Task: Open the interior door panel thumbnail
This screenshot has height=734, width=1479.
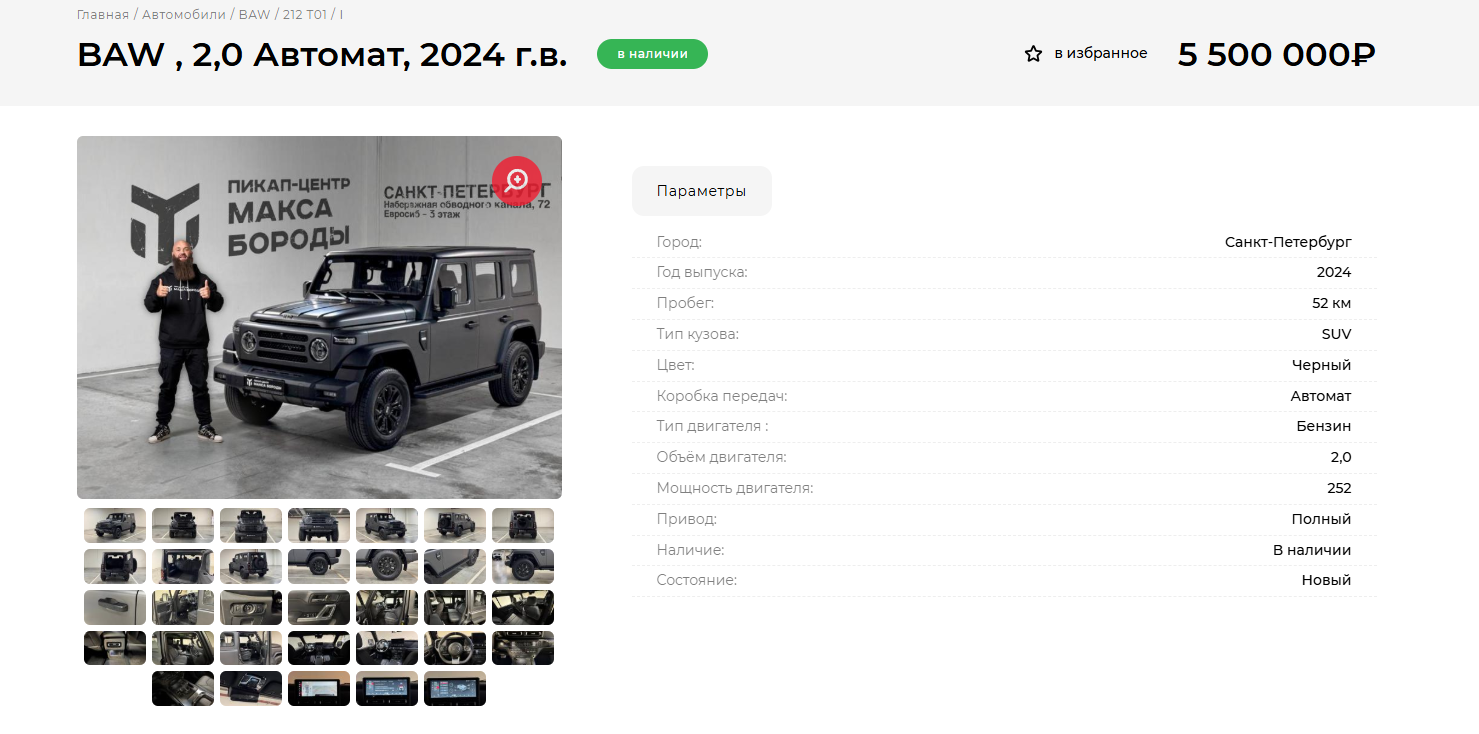Action: click(319, 607)
